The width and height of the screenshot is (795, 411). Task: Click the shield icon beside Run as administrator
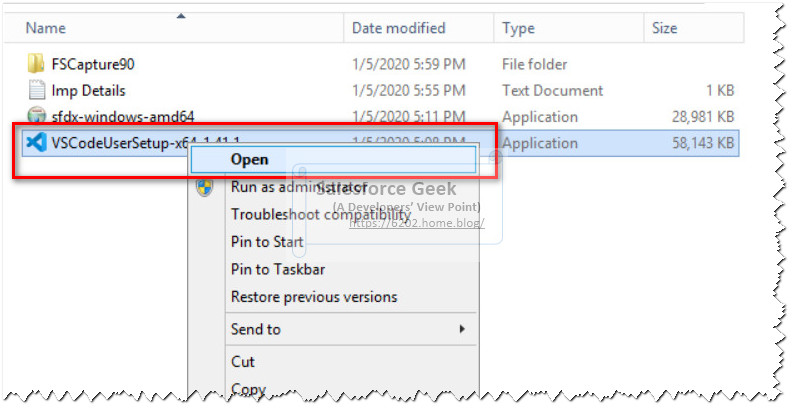click(204, 187)
